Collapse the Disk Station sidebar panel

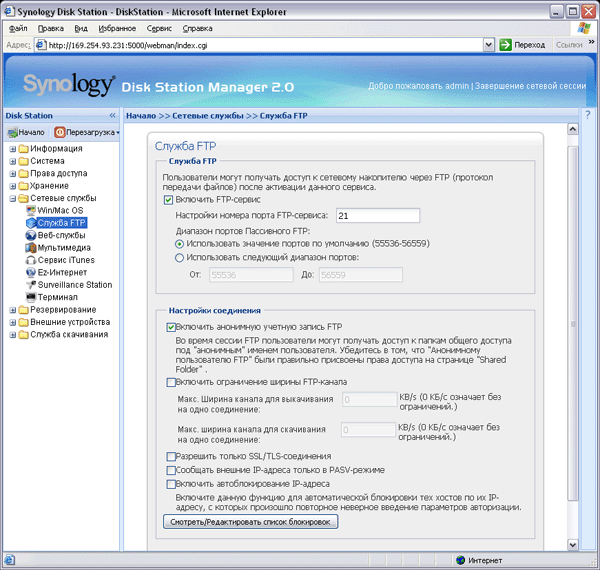[112, 115]
